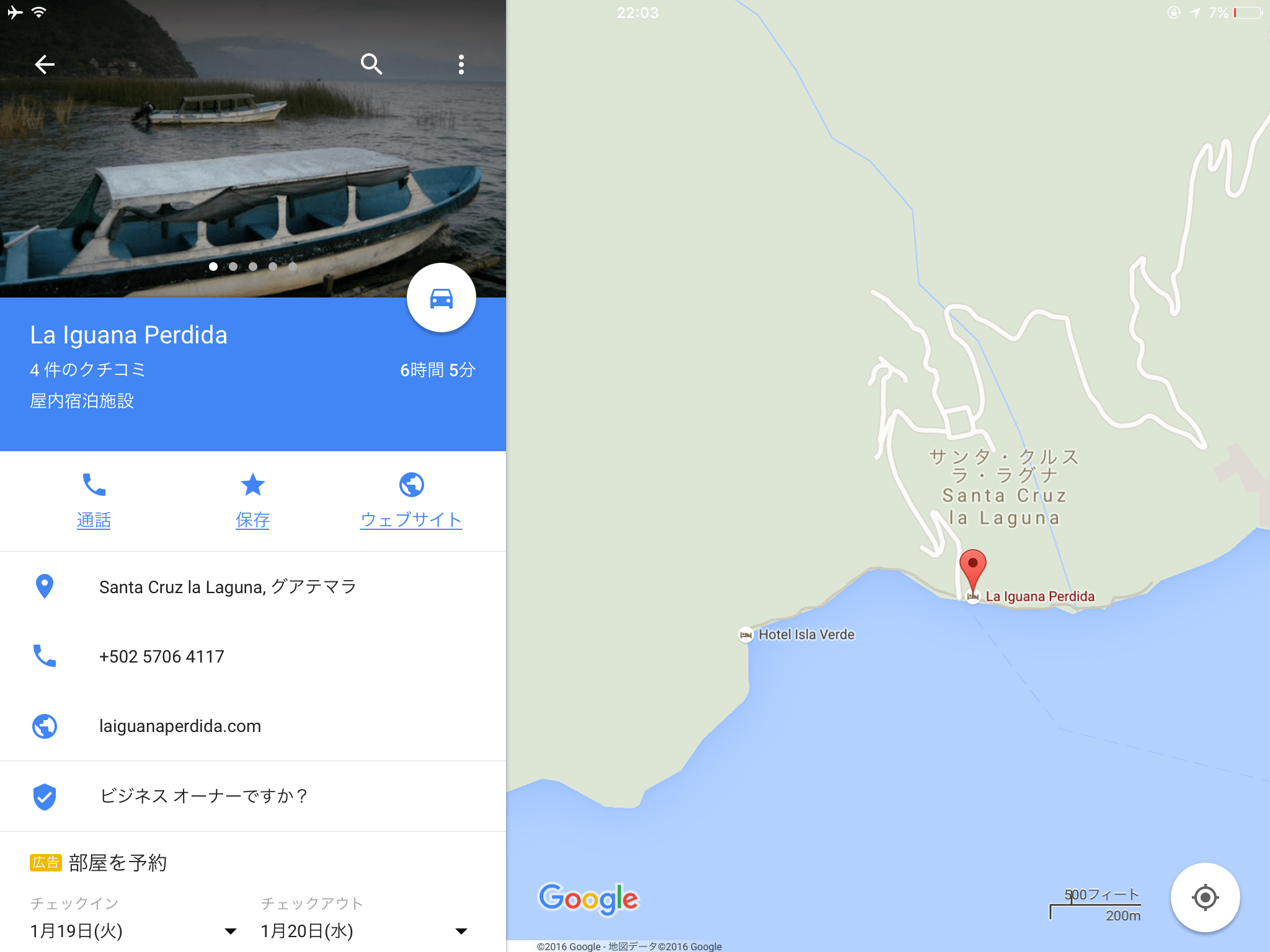Select the second photo carousel dot
Screen dimensions: 1270x952
click(233, 267)
